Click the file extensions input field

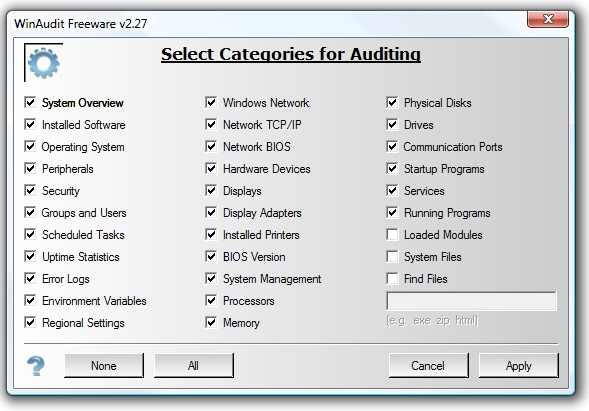tap(471, 301)
